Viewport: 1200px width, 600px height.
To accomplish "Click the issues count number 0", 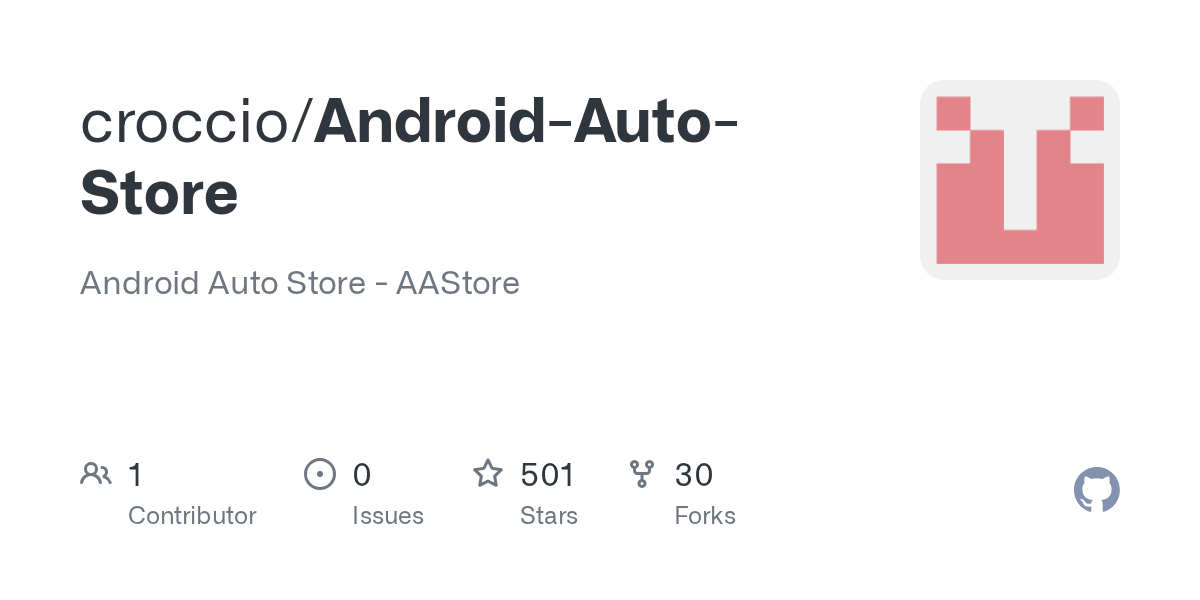I will 362,474.
